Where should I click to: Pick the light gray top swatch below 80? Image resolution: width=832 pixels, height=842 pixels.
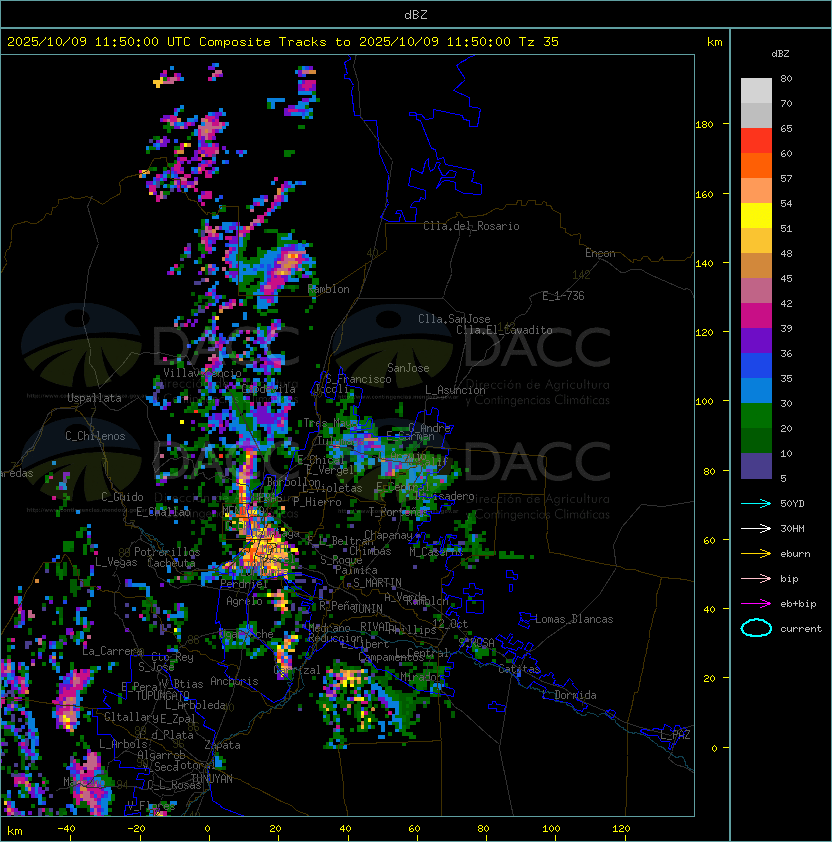(756, 90)
